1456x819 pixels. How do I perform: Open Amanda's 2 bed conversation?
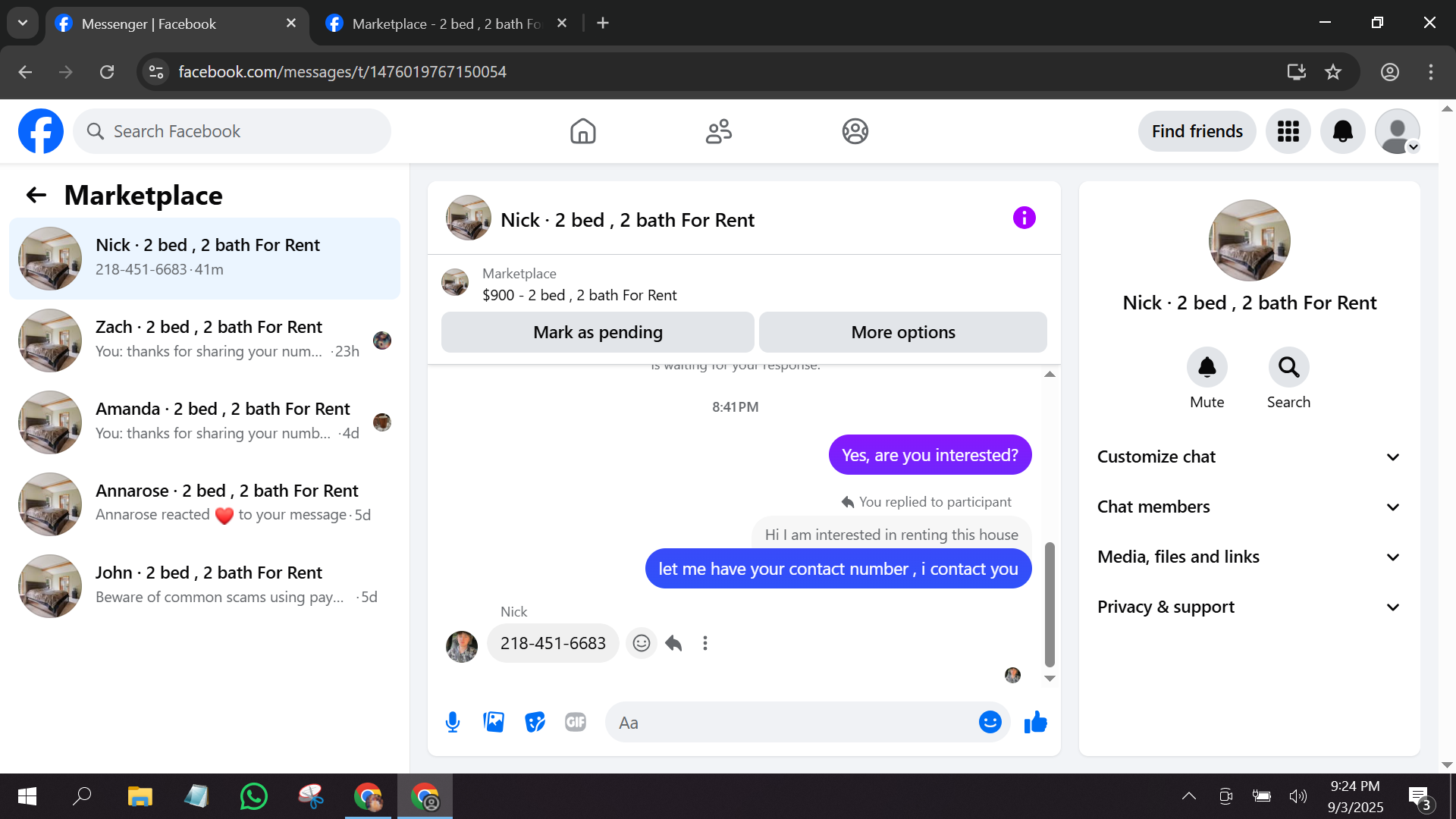click(205, 422)
